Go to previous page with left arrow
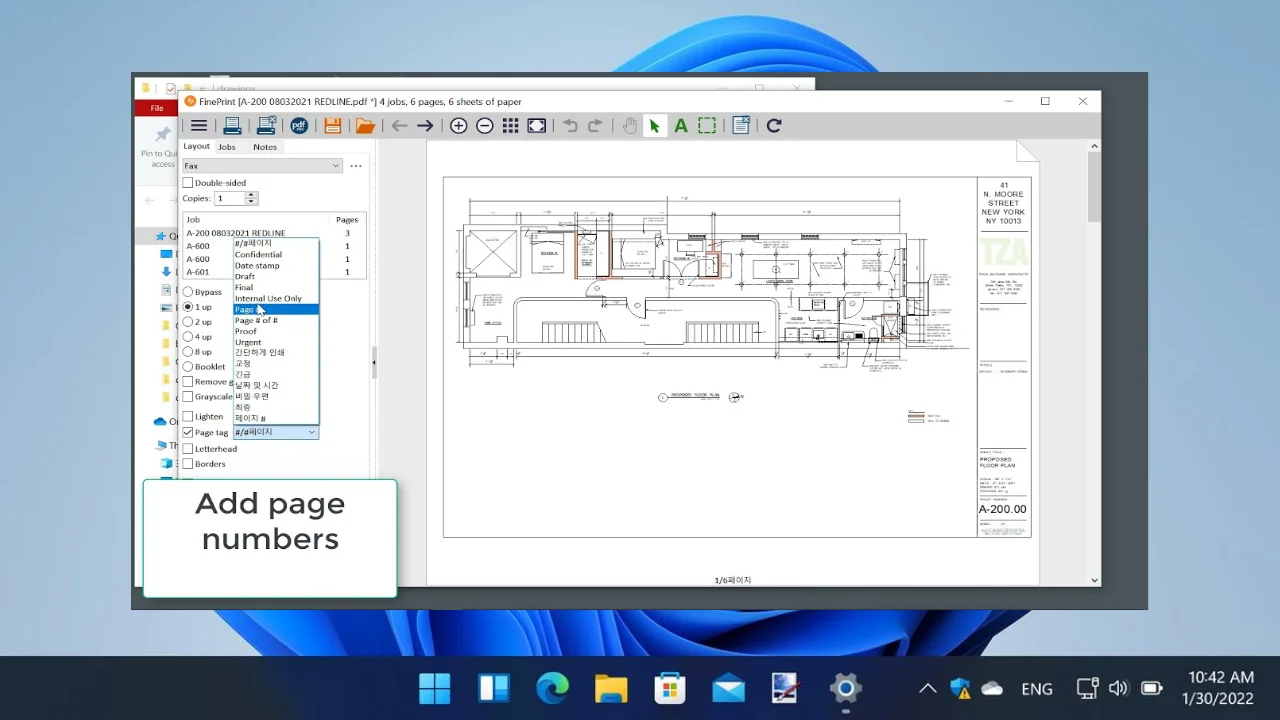Screen dimensions: 1280x720 (399, 126)
